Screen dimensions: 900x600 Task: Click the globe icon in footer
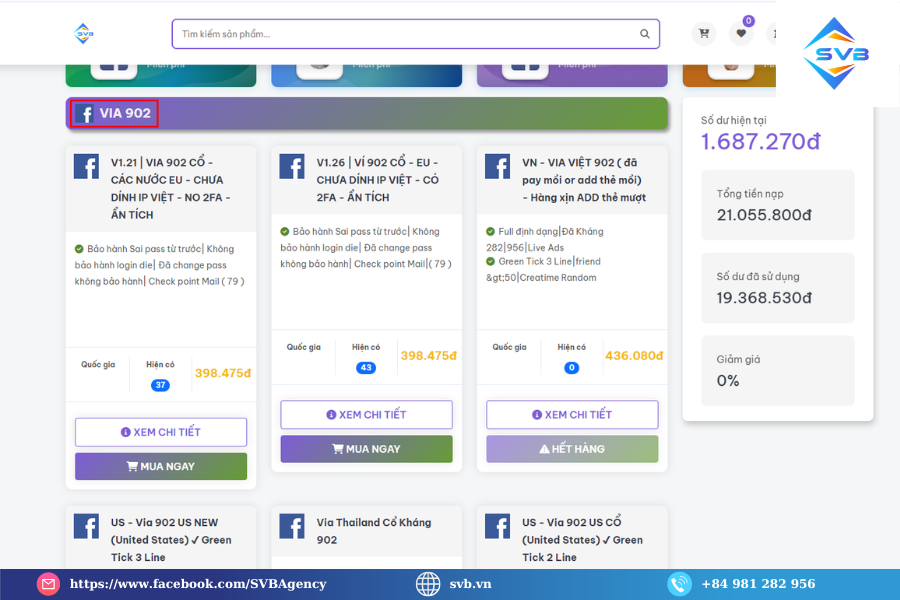point(428,584)
